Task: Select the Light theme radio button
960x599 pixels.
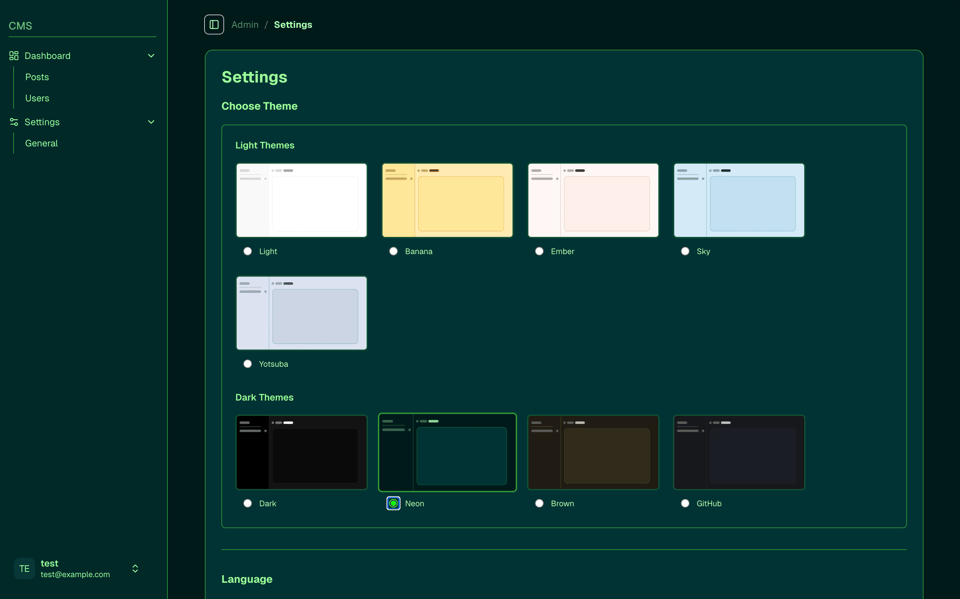Action: 248,251
